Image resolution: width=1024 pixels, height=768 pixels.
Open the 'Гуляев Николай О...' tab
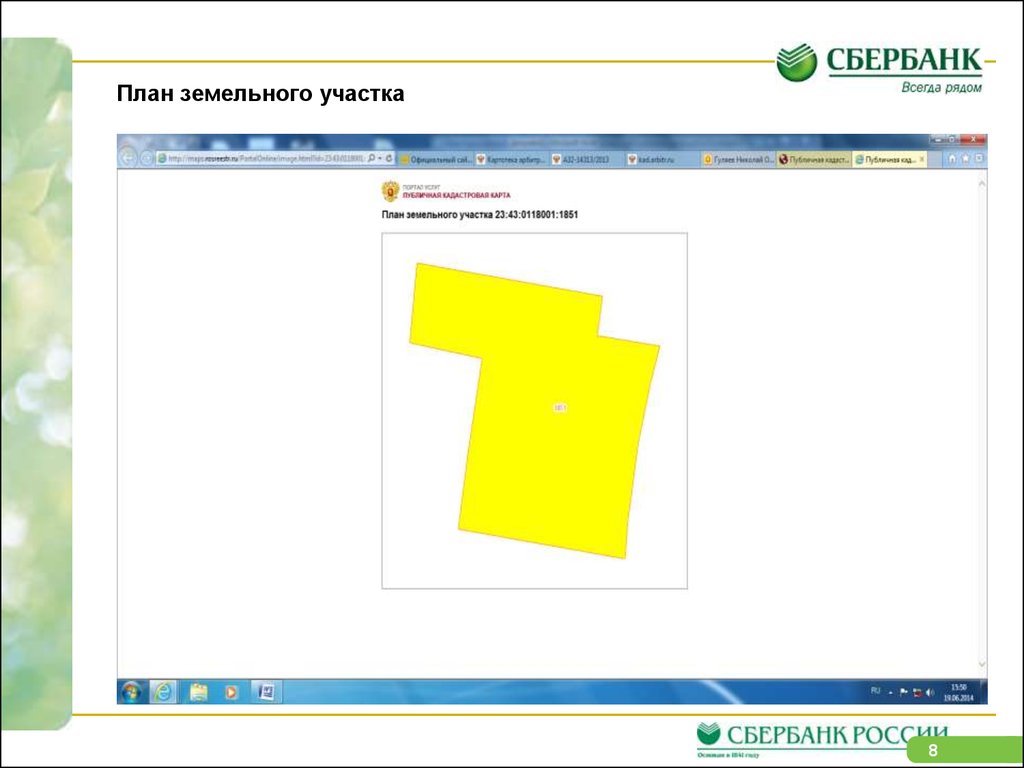pos(738,159)
